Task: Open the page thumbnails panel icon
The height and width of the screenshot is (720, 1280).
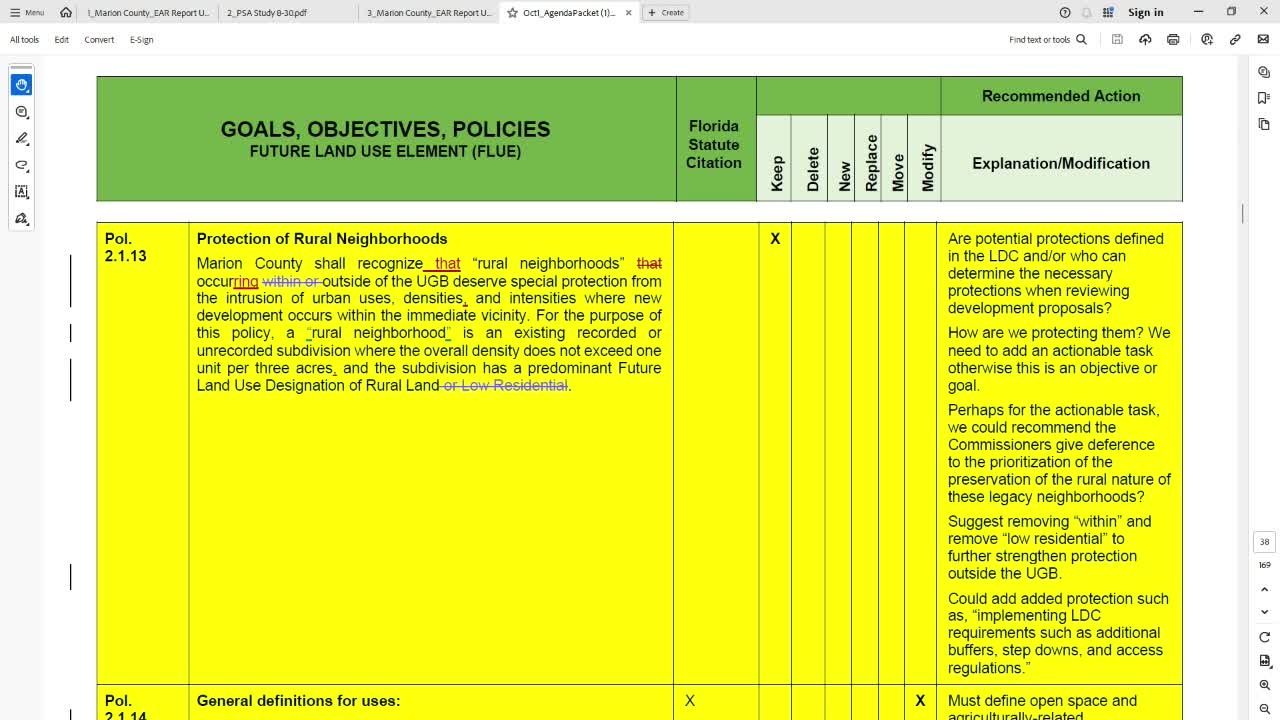Action: [x=1264, y=124]
